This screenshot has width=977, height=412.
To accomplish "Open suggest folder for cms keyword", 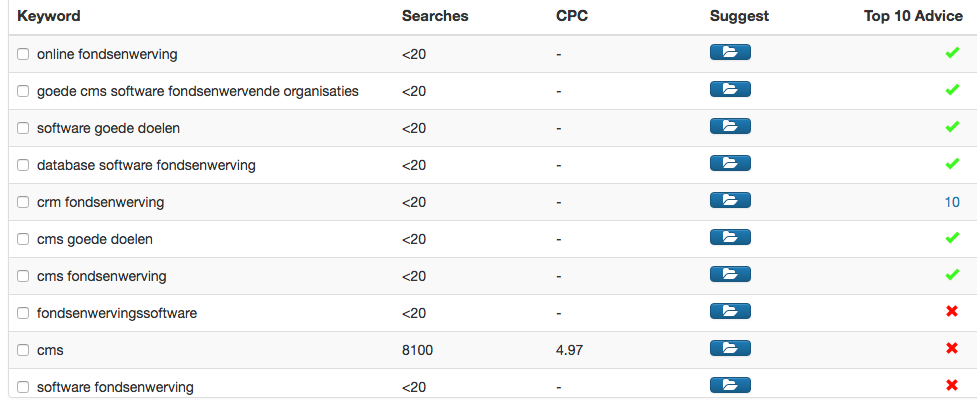I will click(729, 349).
